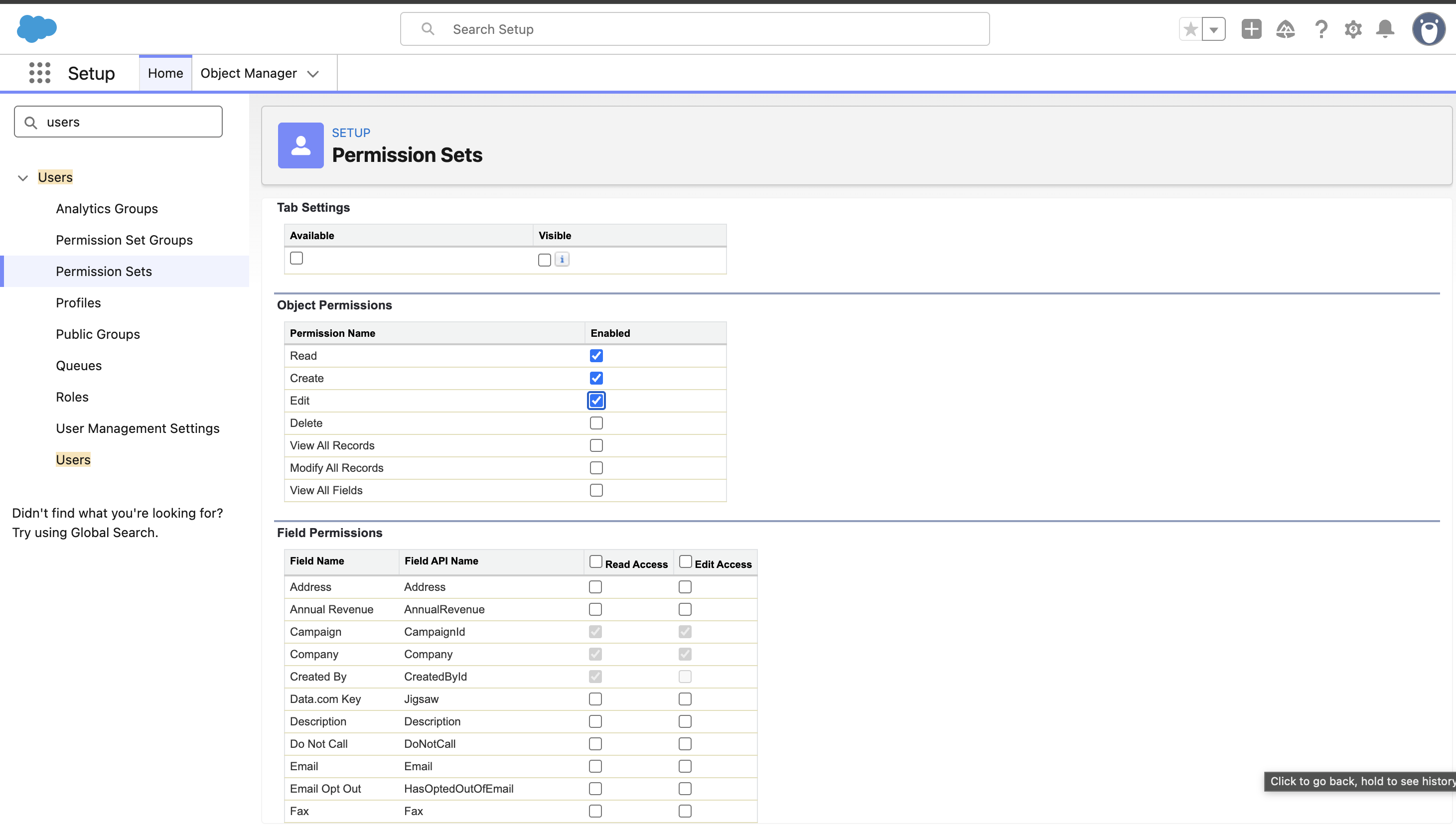Open Analytics Groups in sidebar
The image size is (1456, 833).
pos(107,209)
